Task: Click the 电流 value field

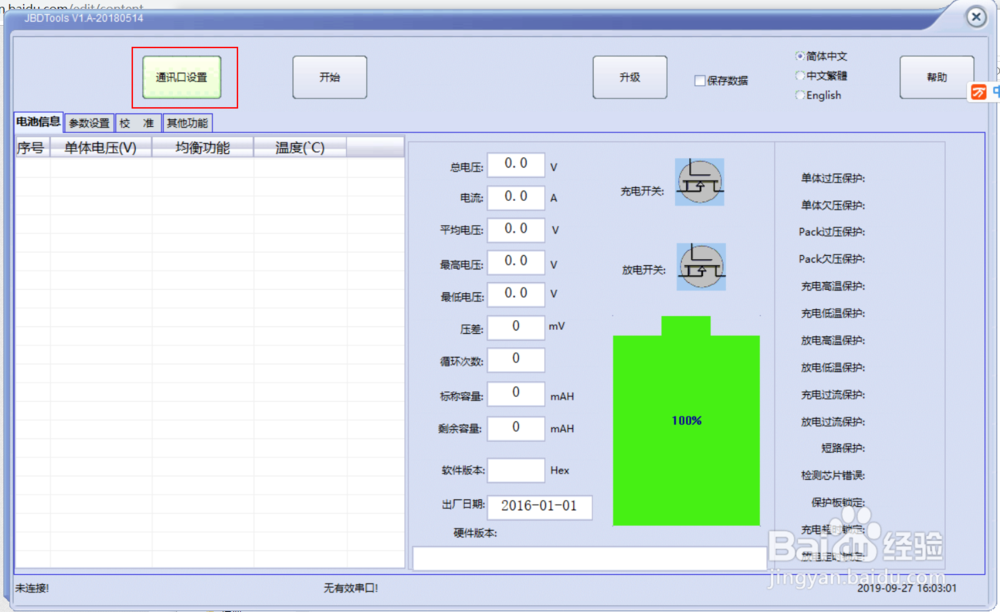Action: point(516,197)
